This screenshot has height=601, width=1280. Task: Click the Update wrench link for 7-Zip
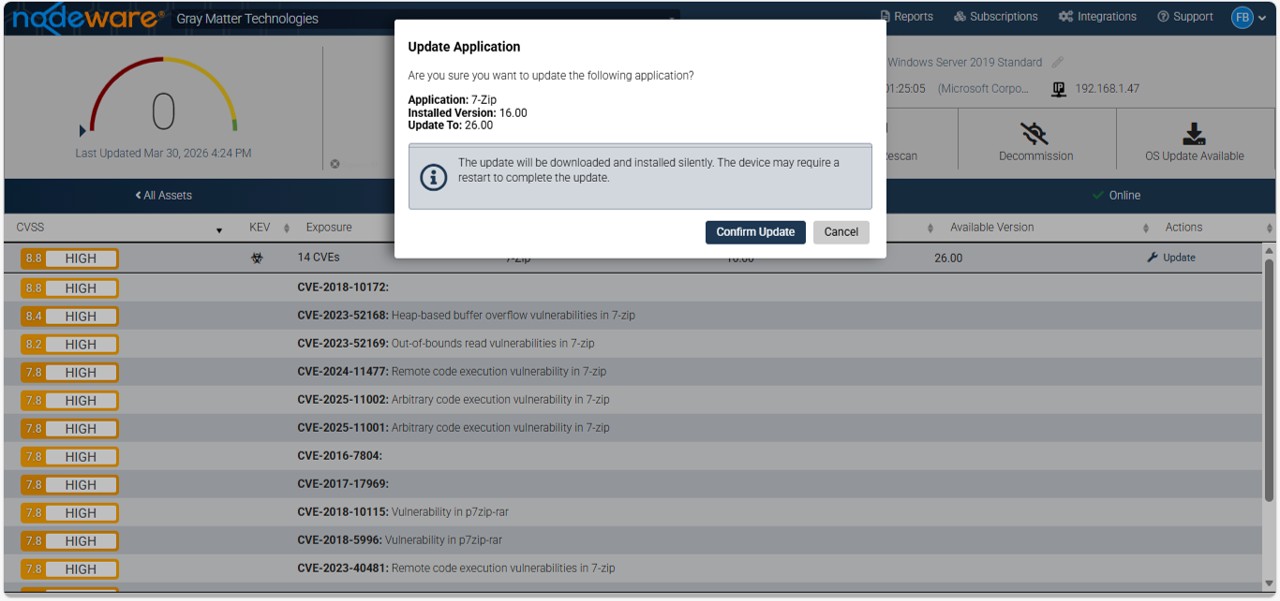pos(1171,258)
